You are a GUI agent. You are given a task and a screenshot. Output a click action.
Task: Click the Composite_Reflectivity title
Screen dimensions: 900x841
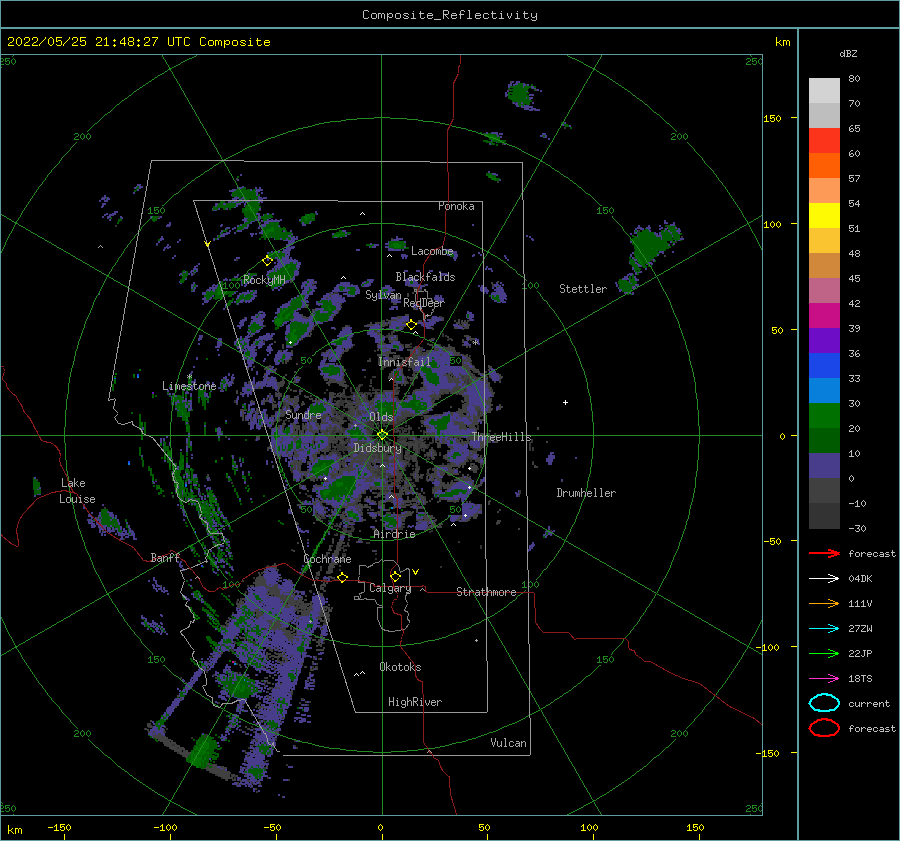point(450,15)
